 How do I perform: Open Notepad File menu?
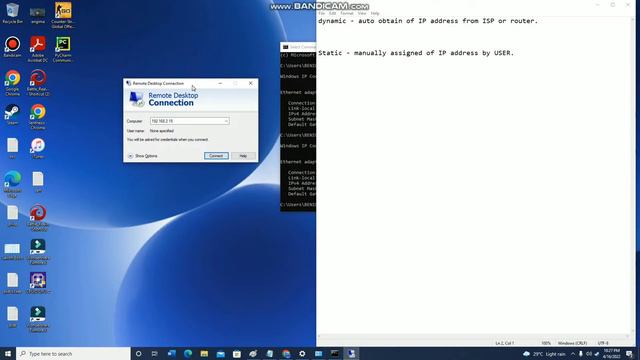322,13
